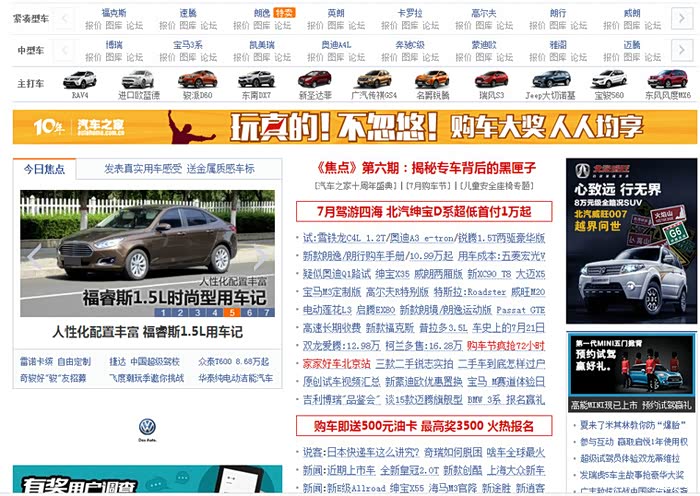This screenshot has width=700, height=496.
Task: Open the 原创试车视频汇总 link
Action: click(x=342, y=382)
